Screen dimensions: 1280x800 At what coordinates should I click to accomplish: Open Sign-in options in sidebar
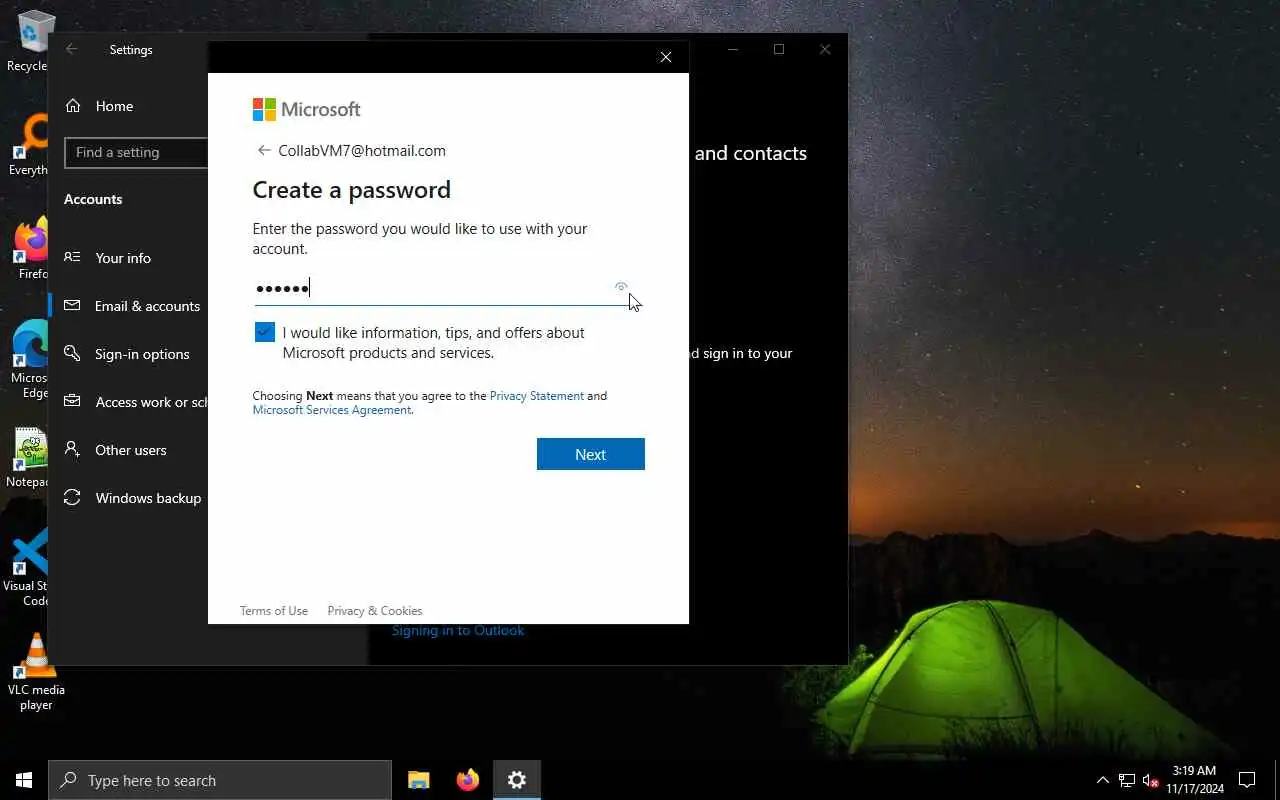(x=128, y=354)
